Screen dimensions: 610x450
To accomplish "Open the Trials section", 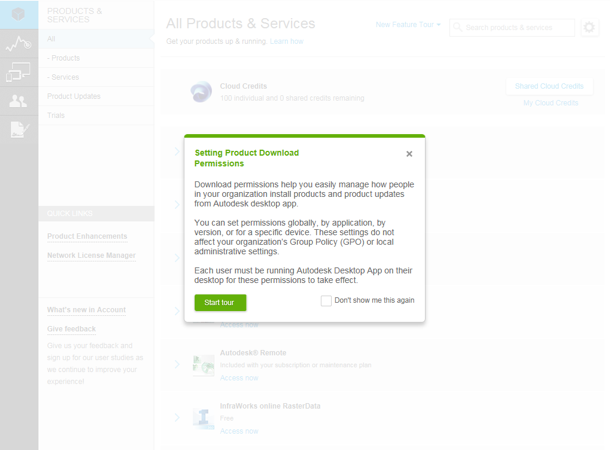I will click(96, 115).
